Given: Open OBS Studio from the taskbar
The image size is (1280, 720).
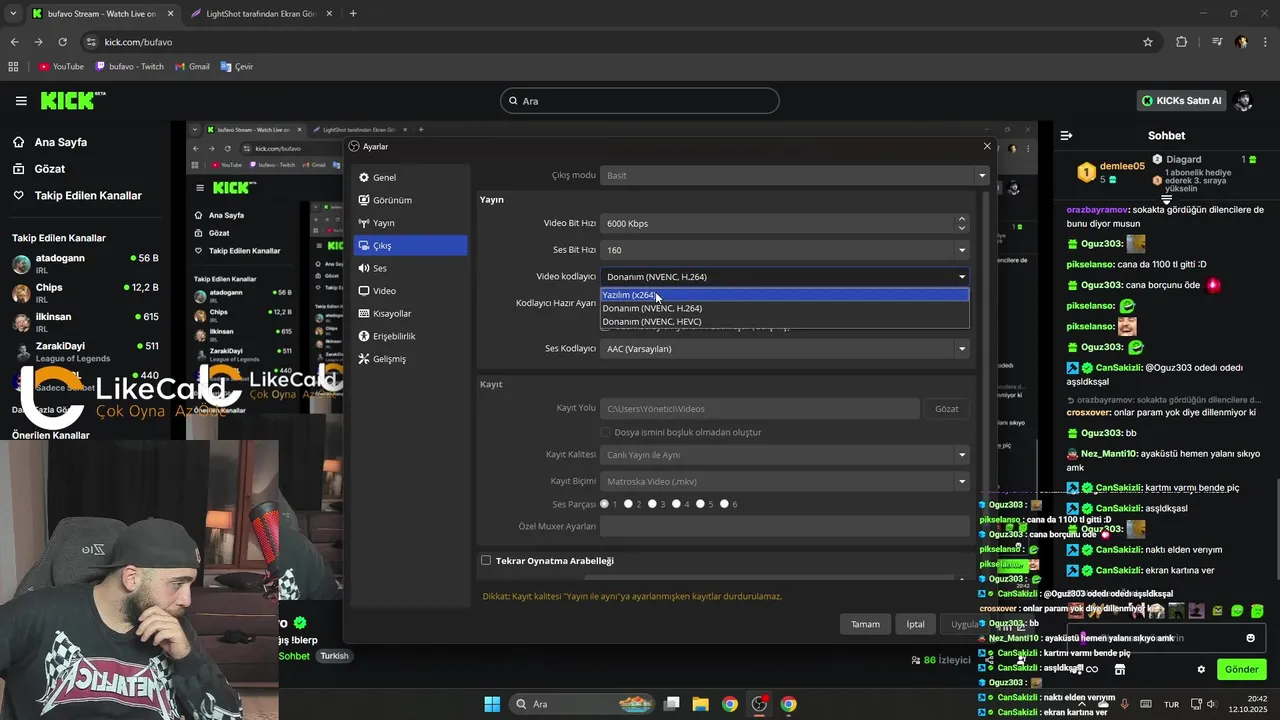Looking at the screenshot, I should click(759, 704).
